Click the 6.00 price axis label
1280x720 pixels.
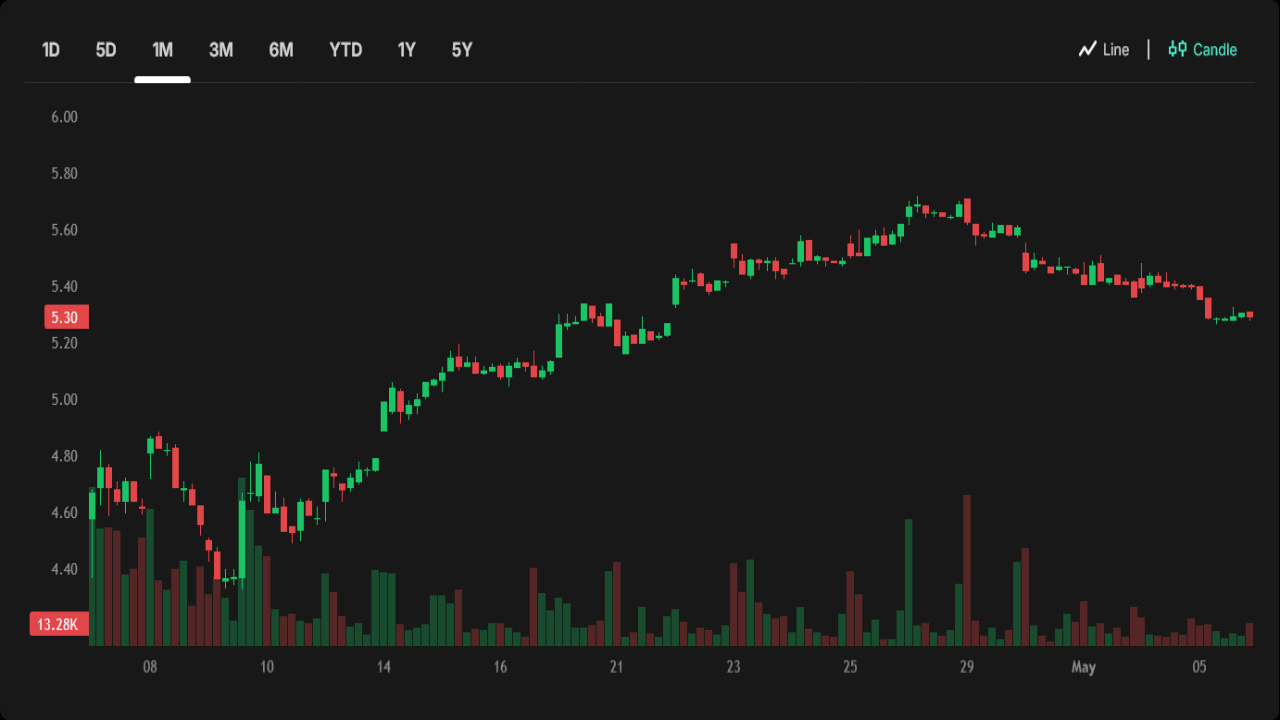point(64,117)
